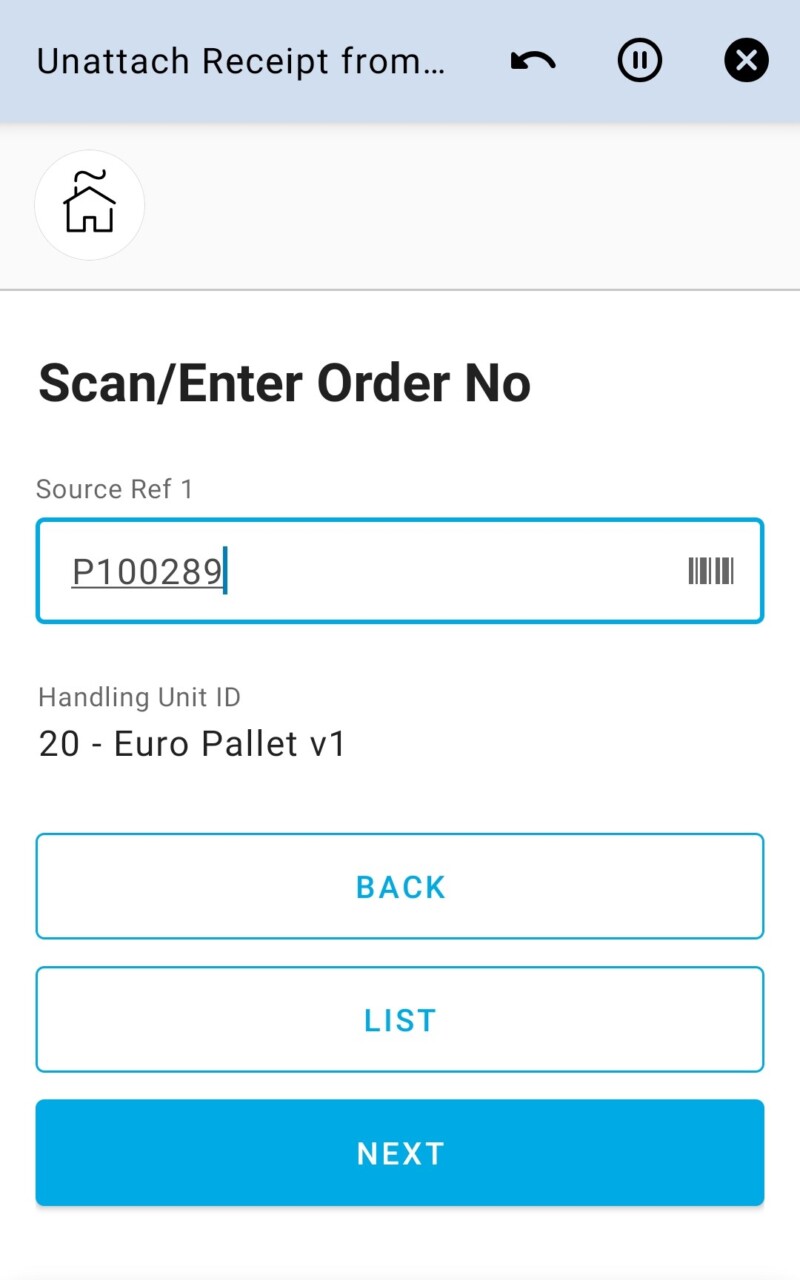800x1280 pixels.
Task: Close the process with the X icon
Action: point(746,62)
